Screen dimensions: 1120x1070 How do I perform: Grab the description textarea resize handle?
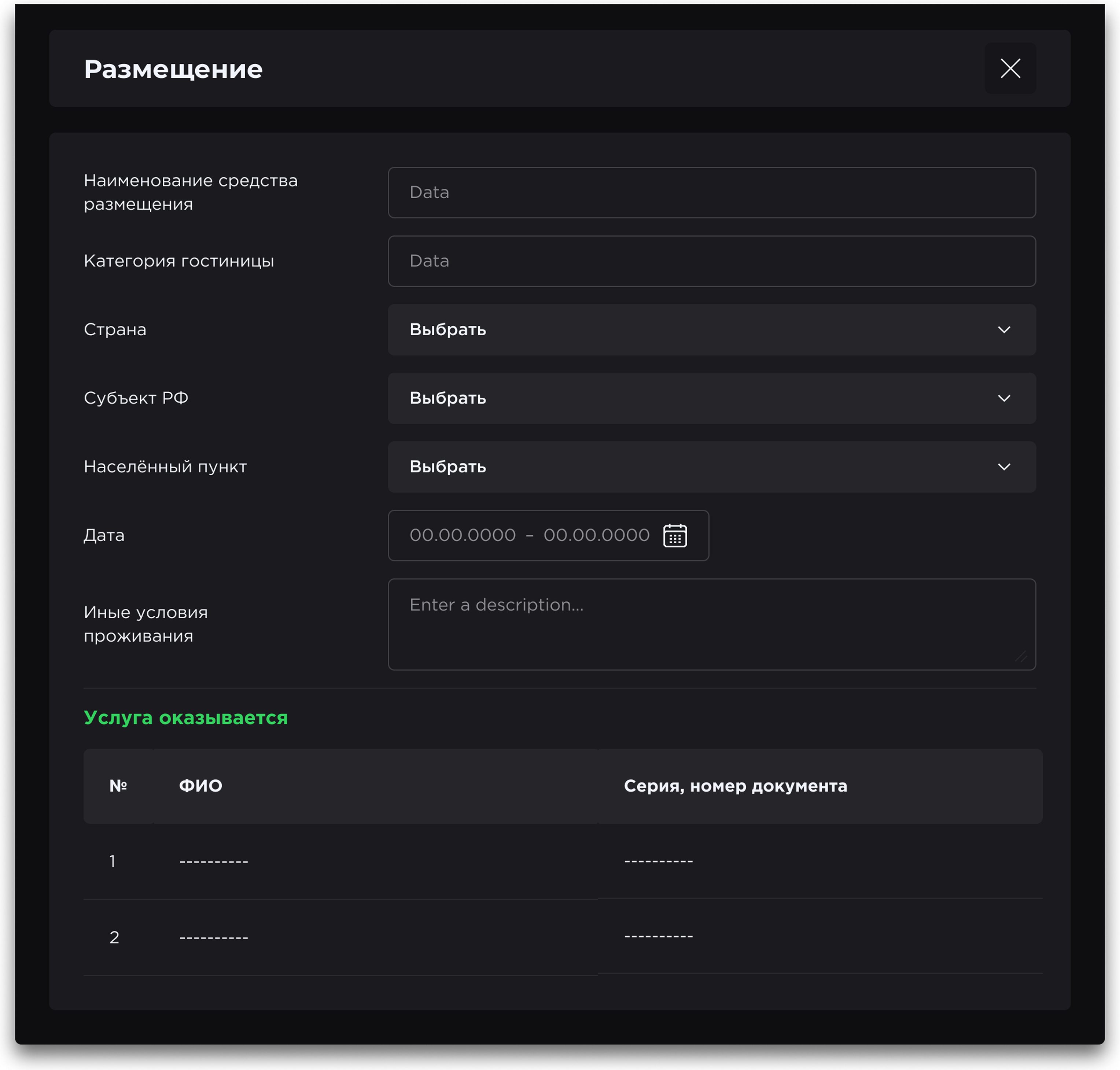[1021, 657]
